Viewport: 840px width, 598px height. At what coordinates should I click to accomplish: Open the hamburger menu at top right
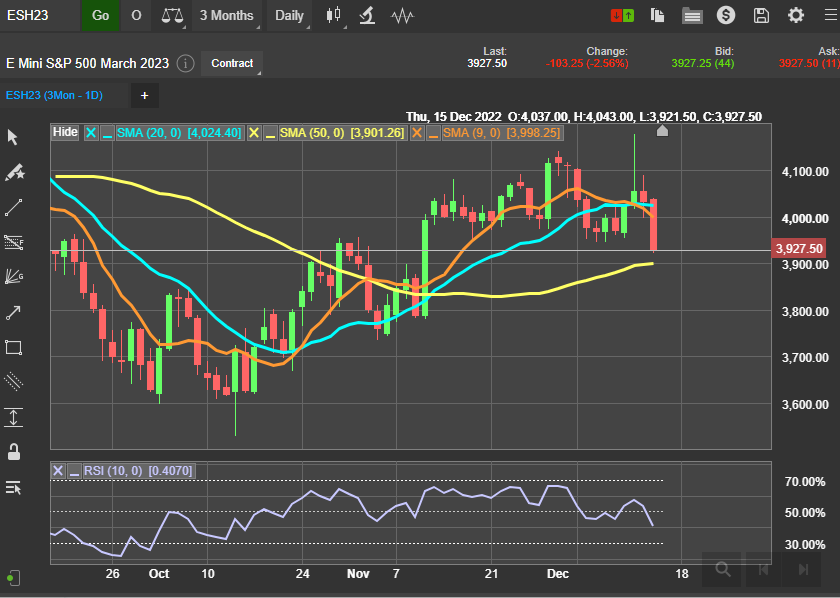click(x=831, y=15)
